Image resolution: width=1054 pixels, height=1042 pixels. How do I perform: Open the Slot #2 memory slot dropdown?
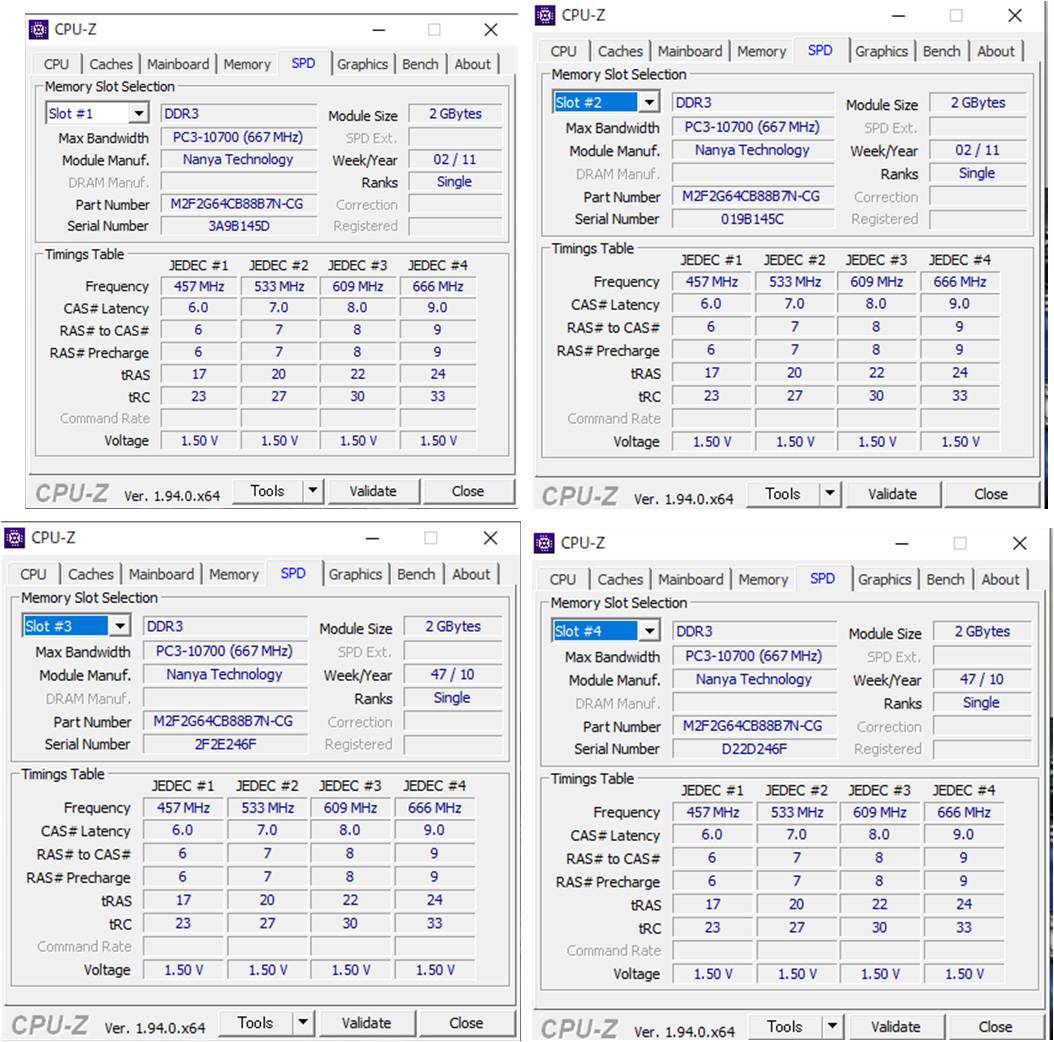(x=649, y=102)
